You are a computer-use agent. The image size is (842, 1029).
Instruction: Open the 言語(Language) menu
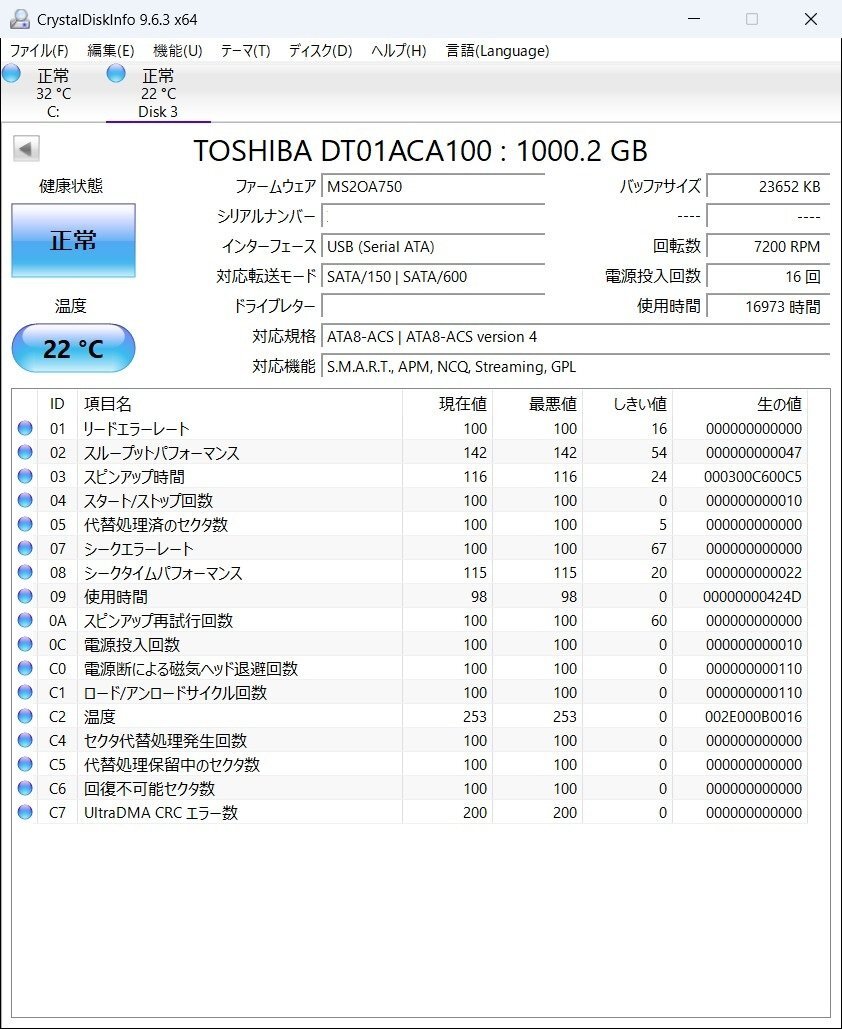point(497,51)
